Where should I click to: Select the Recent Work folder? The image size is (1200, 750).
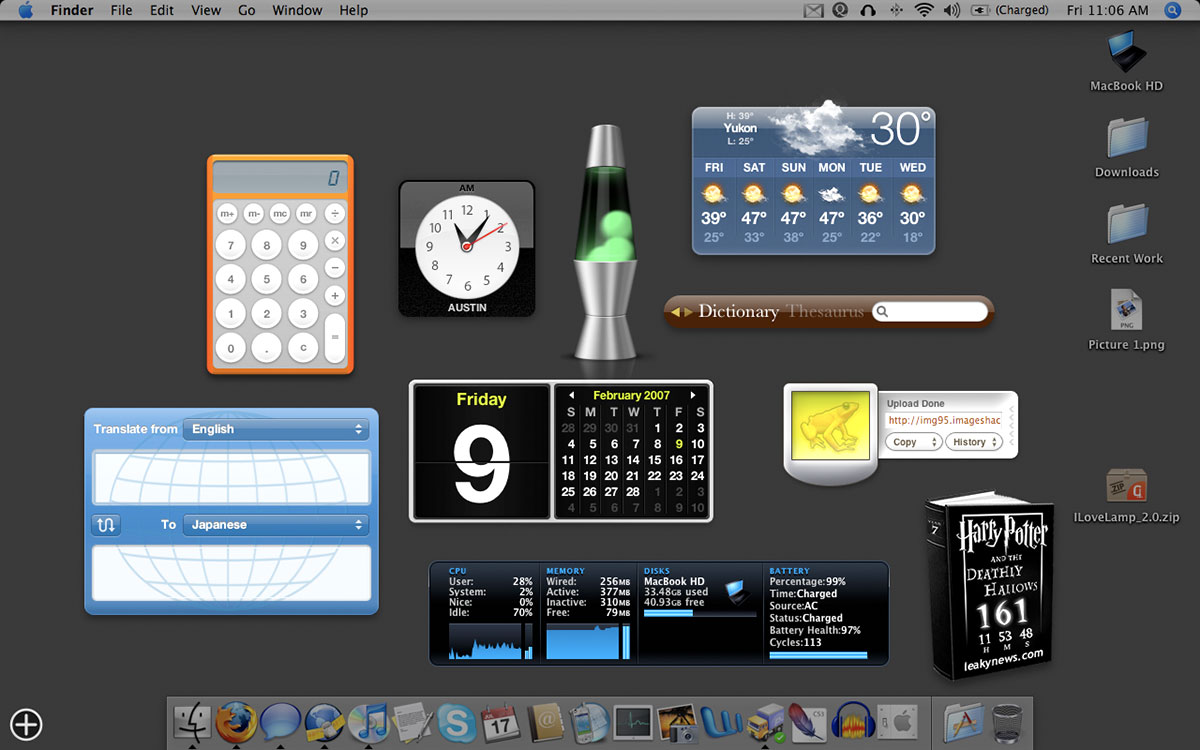[1126, 234]
